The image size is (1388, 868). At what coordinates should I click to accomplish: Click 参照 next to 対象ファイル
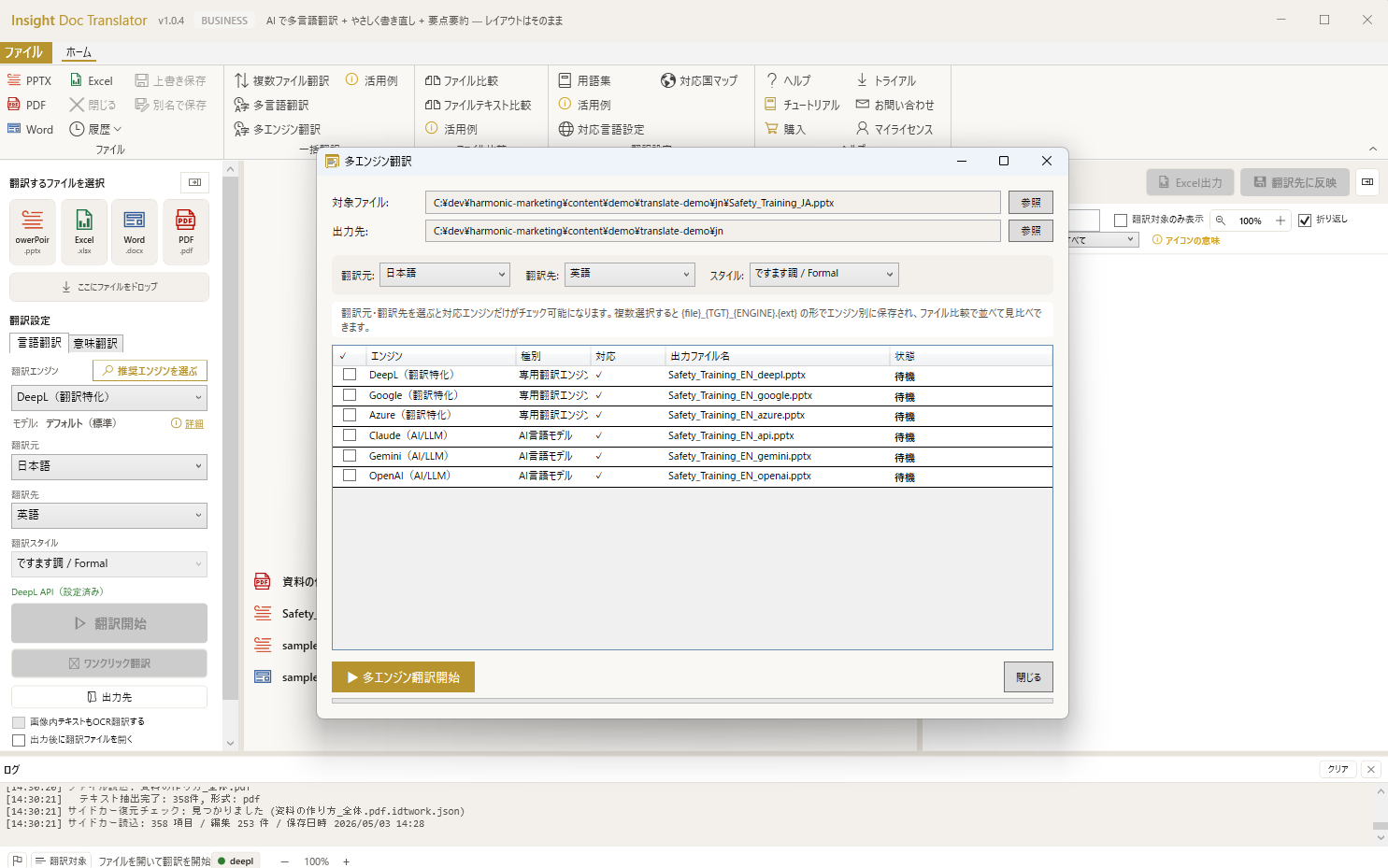(1031, 203)
